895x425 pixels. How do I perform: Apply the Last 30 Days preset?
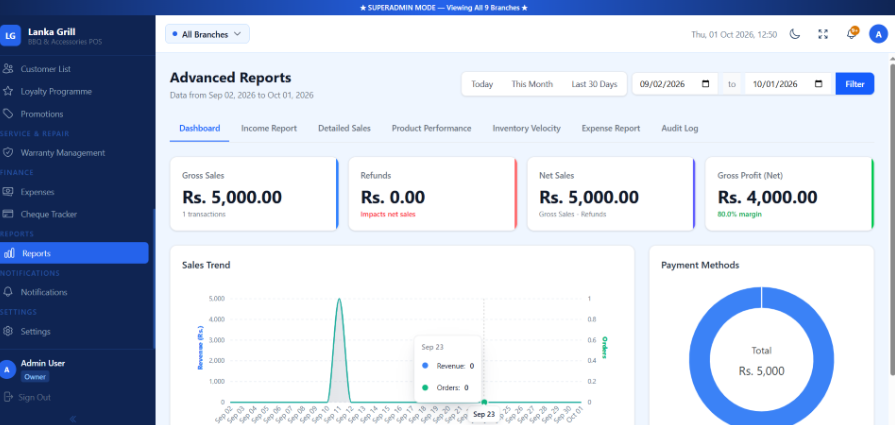click(594, 84)
